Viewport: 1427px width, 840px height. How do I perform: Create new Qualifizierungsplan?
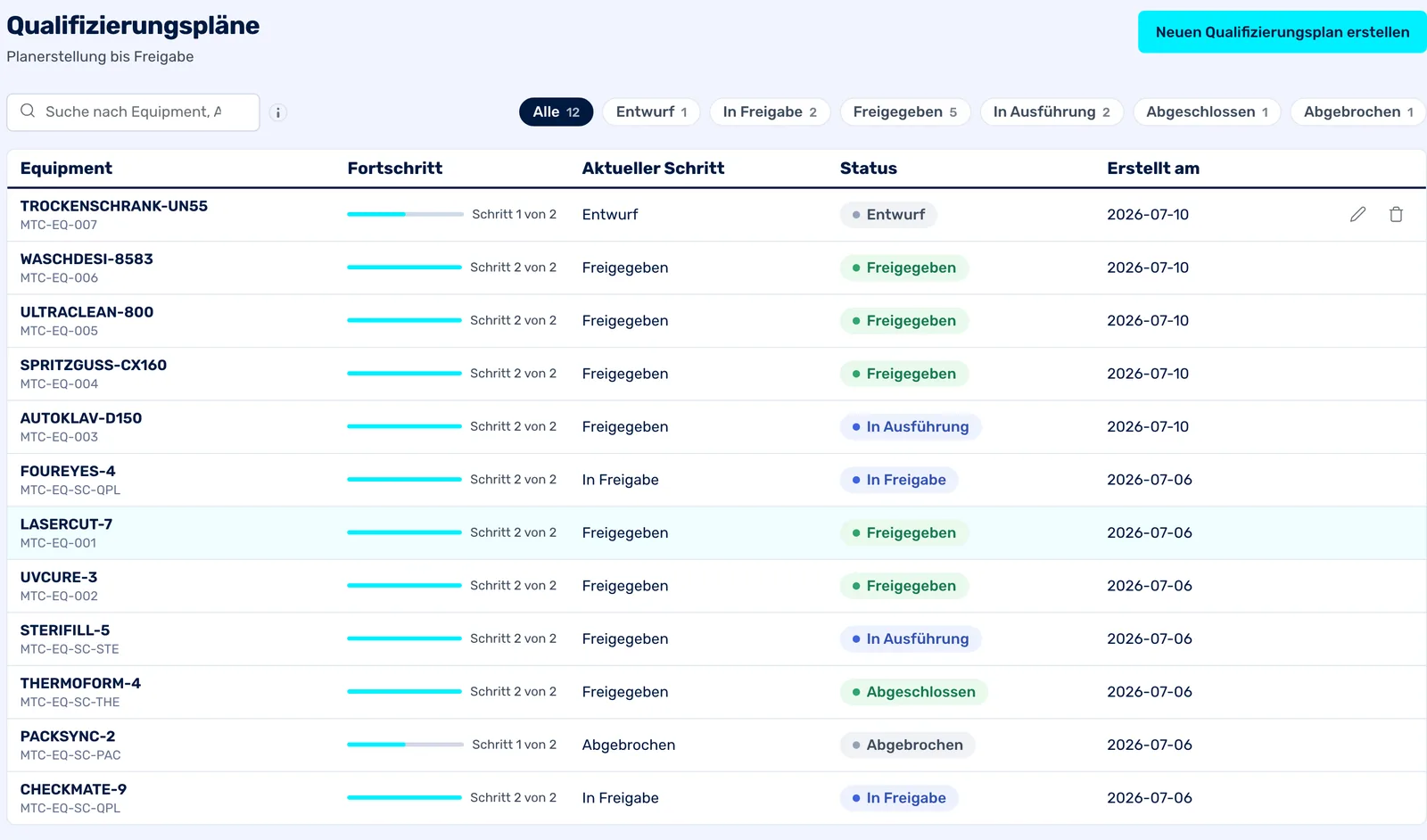pyautogui.click(x=1283, y=32)
